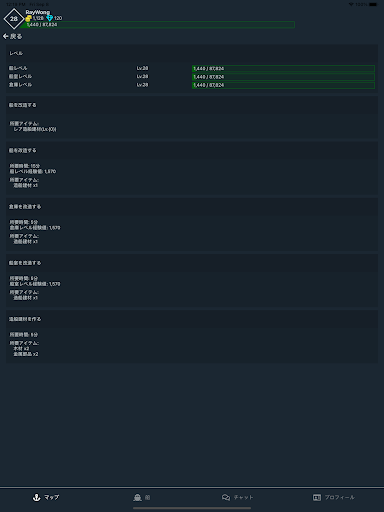Tap the blue diamond gem icon

pyautogui.click(x=50, y=18)
